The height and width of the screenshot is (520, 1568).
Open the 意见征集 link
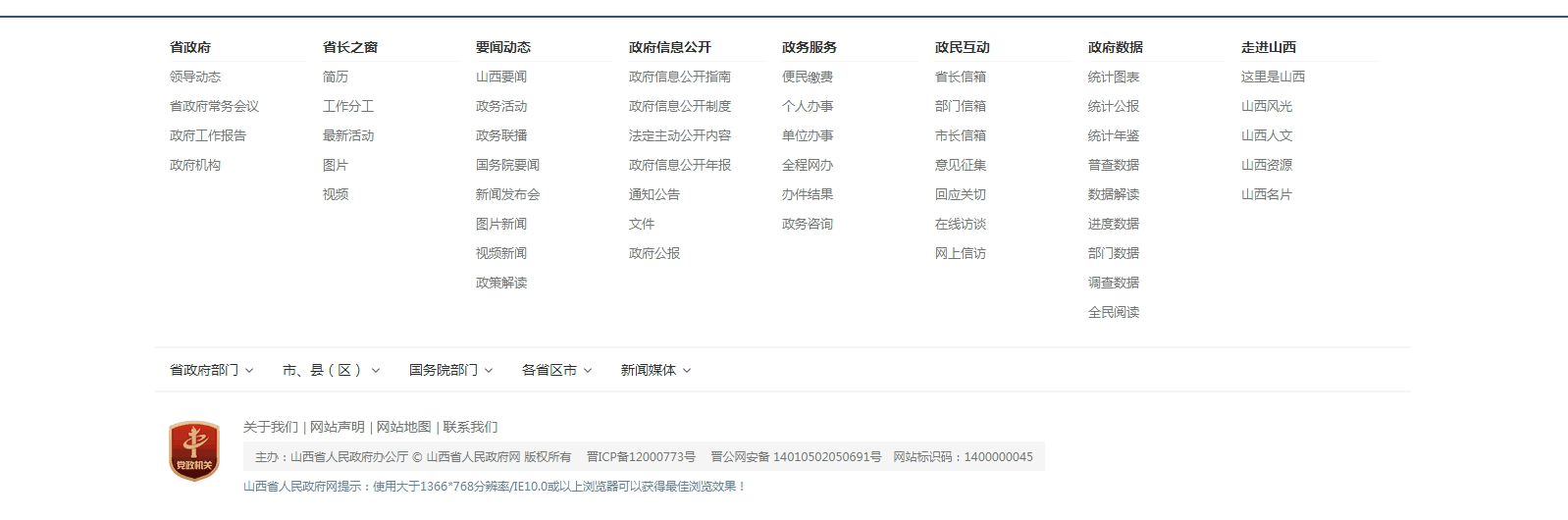(961, 165)
